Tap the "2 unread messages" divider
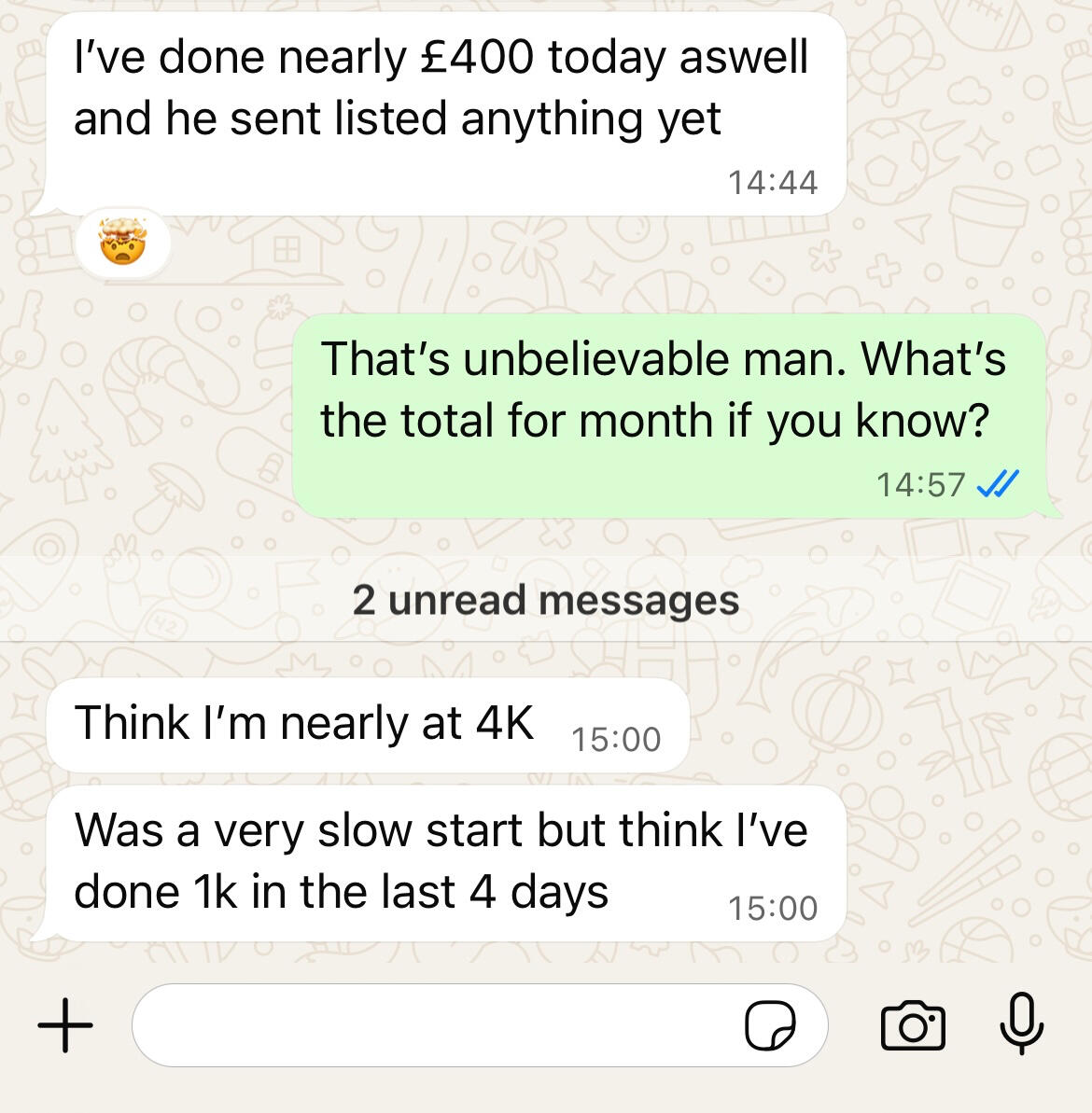The height and width of the screenshot is (1113, 1092). (x=546, y=600)
